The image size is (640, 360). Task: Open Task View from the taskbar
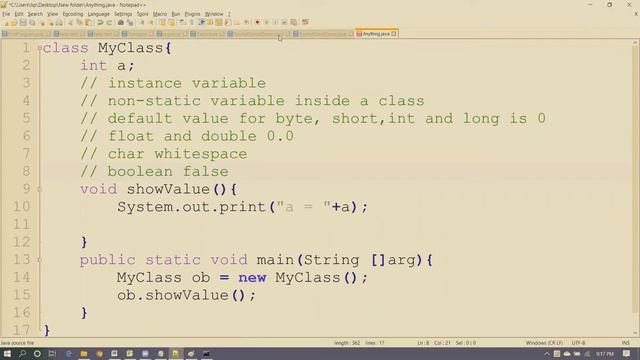[x=52, y=353]
